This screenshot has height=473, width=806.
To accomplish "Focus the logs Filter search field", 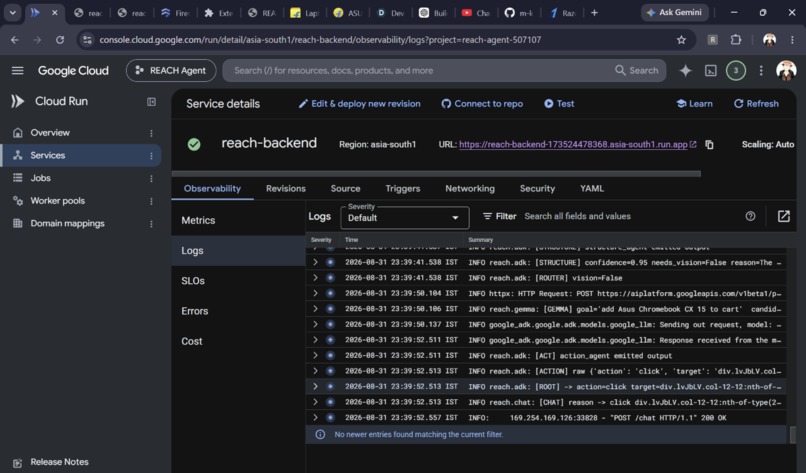I will coord(630,216).
